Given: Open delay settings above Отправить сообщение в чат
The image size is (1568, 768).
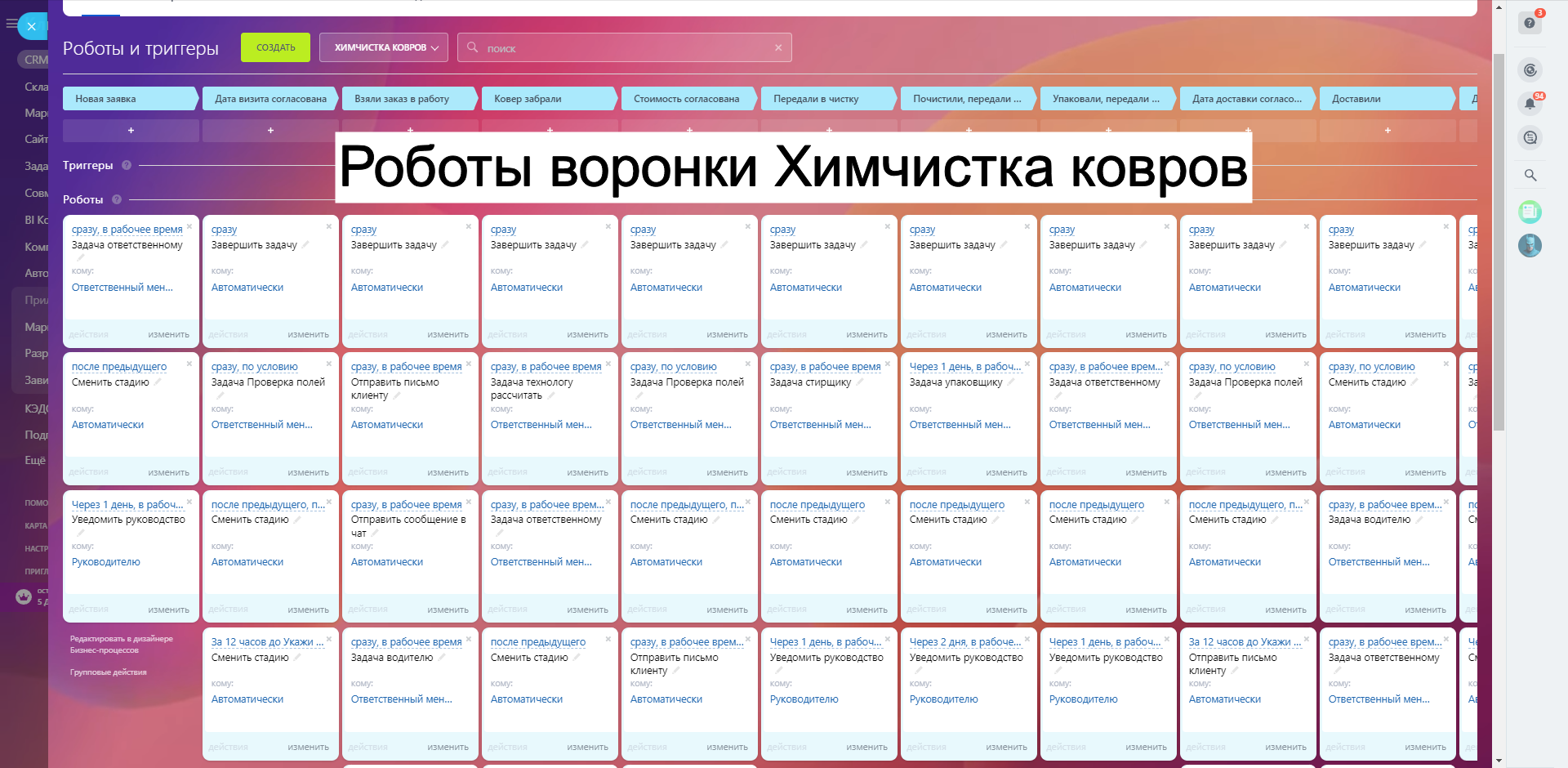Looking at the screenshot, I should coord(406,505).
